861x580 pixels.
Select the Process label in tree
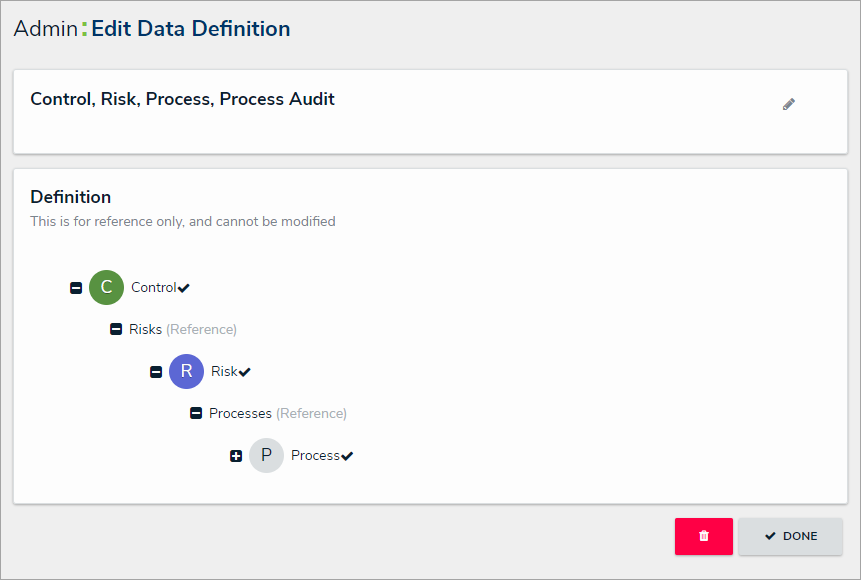(315, 455)
